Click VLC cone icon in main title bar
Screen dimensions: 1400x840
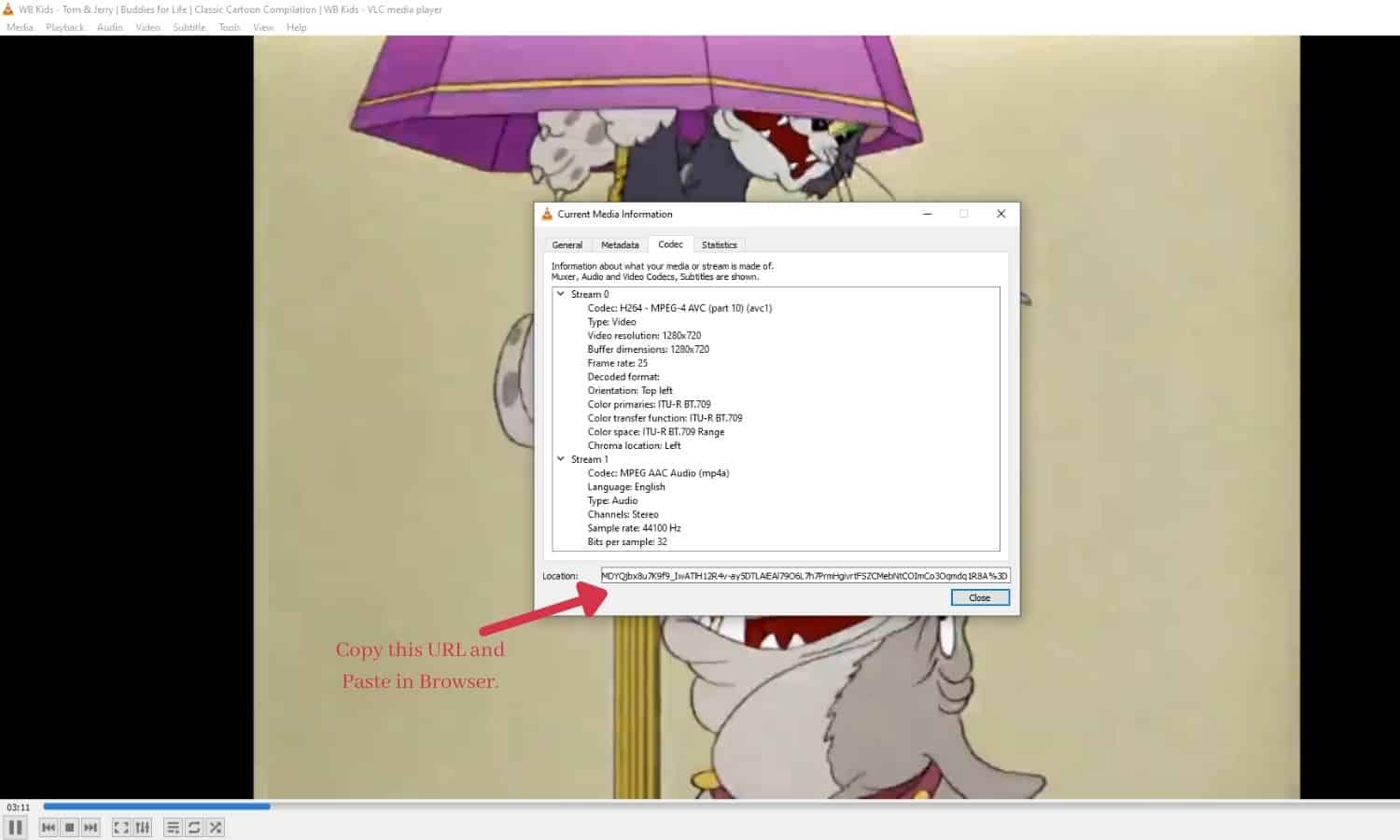click(x=7, y=9)
